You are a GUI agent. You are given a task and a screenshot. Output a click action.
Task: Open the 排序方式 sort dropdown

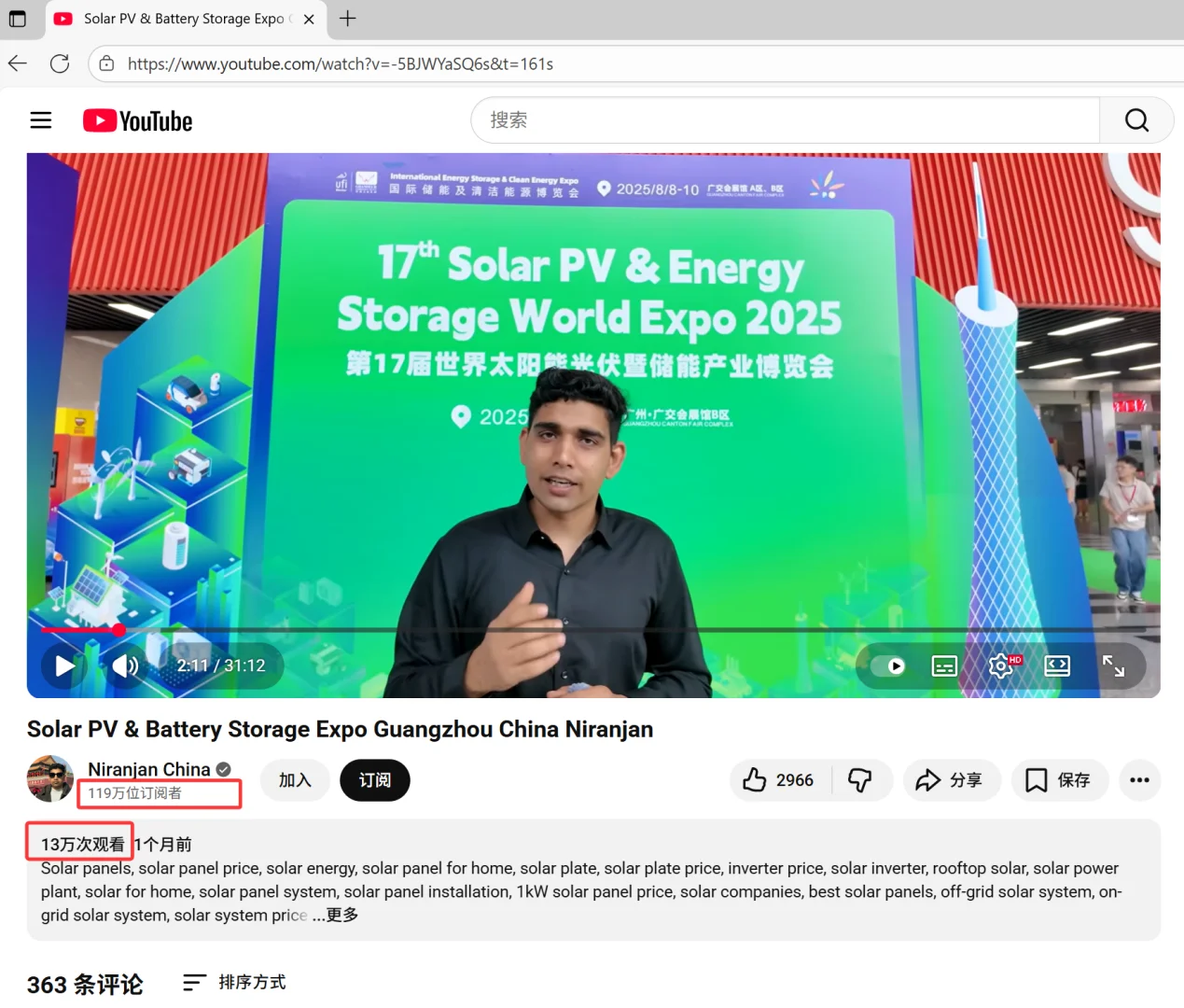coord(235,982)
